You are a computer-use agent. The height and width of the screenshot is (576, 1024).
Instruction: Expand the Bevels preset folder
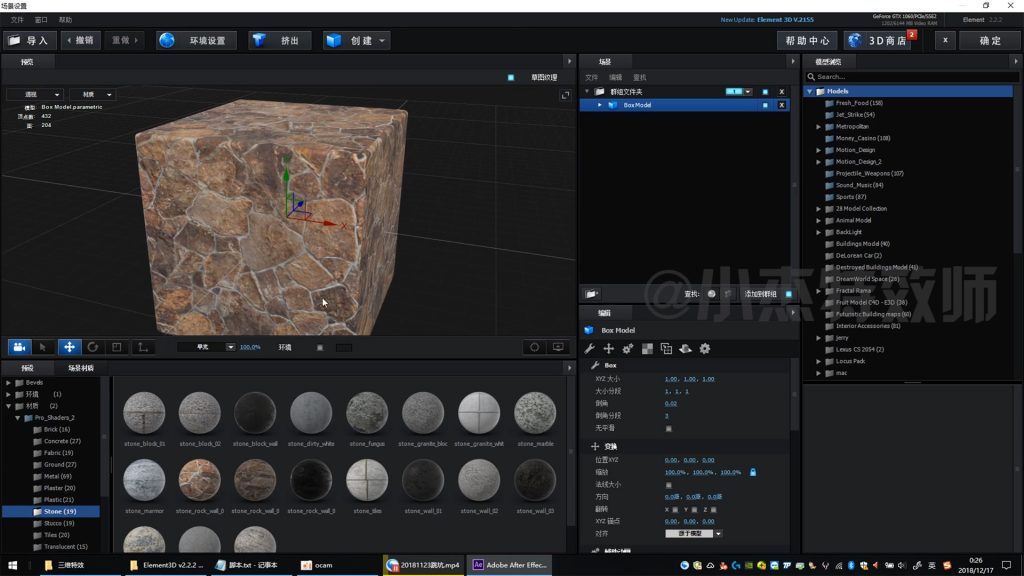coord(9,382)
